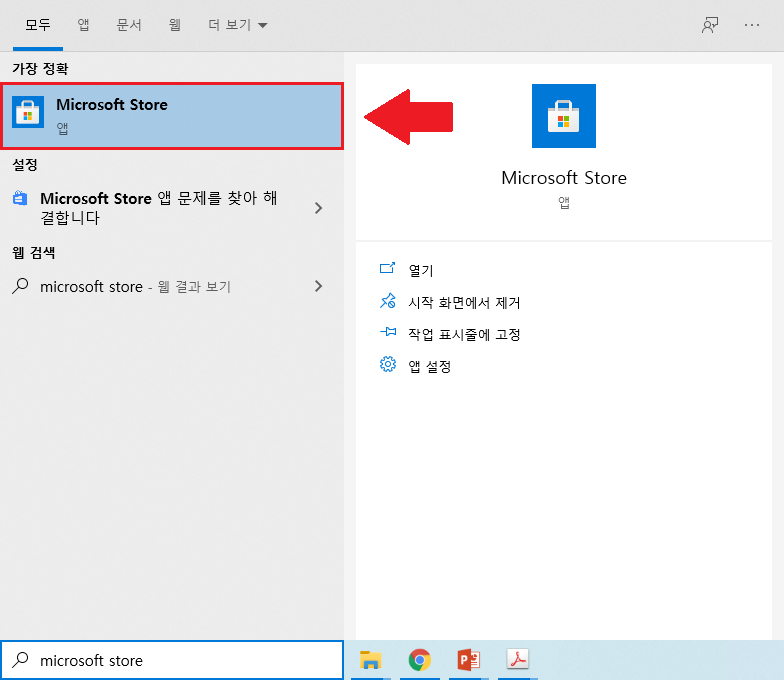Open the feedback person icon
This screenshot has width=784, height=680.
pyautogui.click(x=710, y=25)
